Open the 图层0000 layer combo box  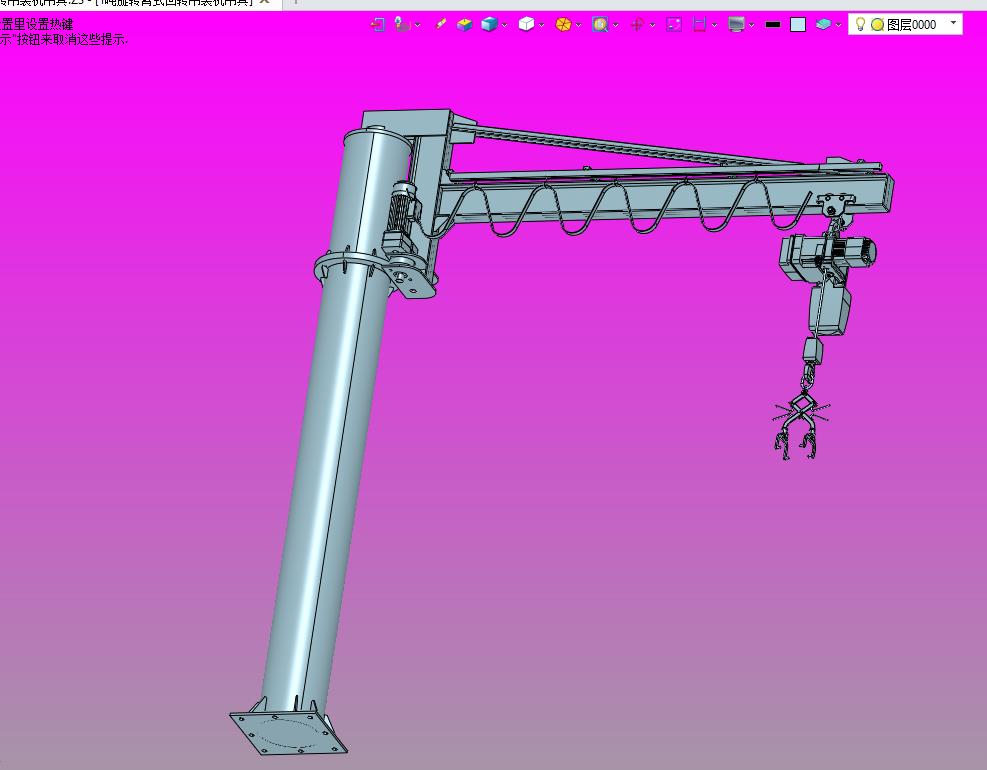point(905,25)
